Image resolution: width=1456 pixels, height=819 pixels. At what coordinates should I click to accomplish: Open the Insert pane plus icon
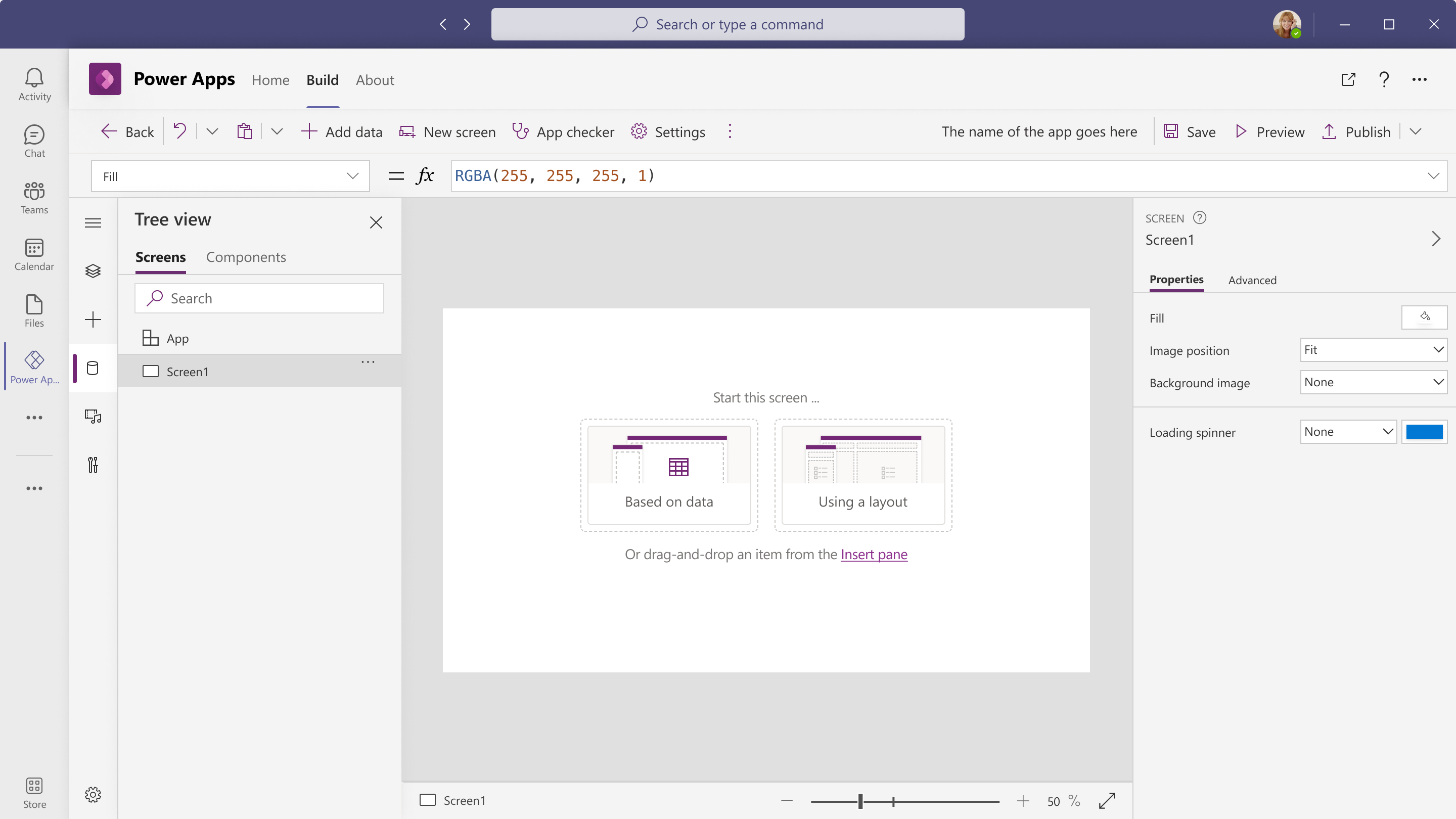click(93, 320)
